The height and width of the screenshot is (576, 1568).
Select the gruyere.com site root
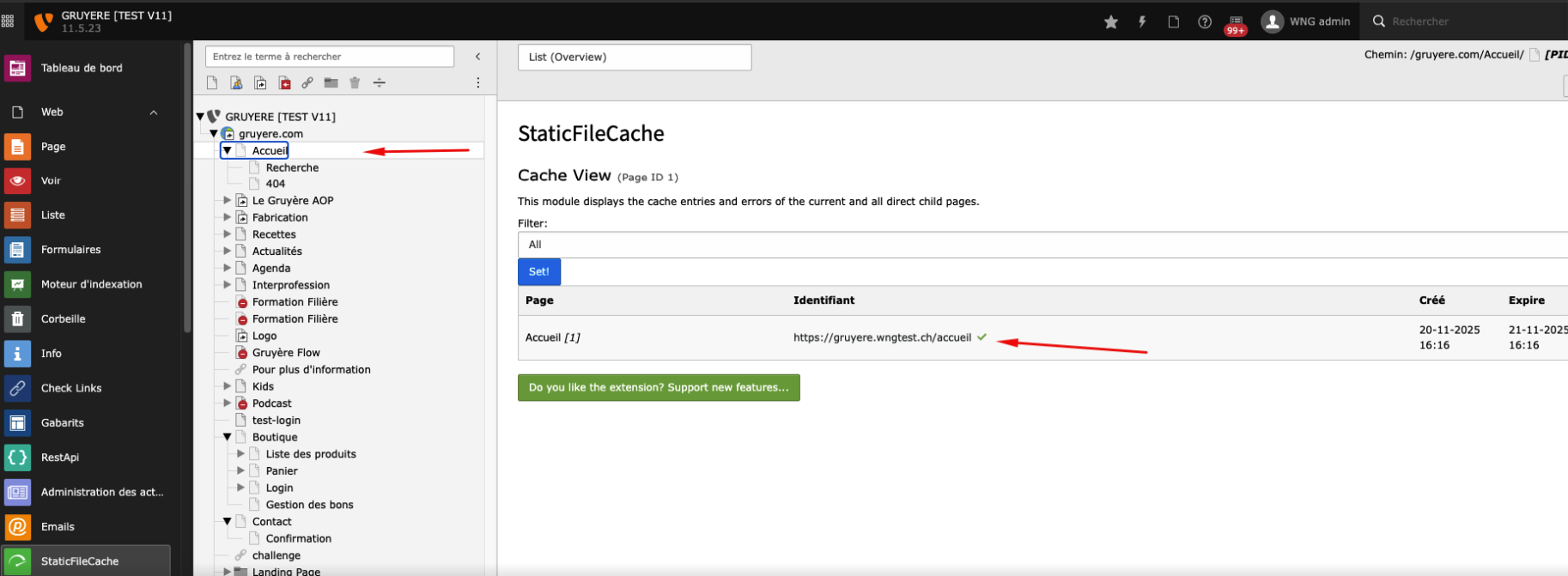coord(270,134)
